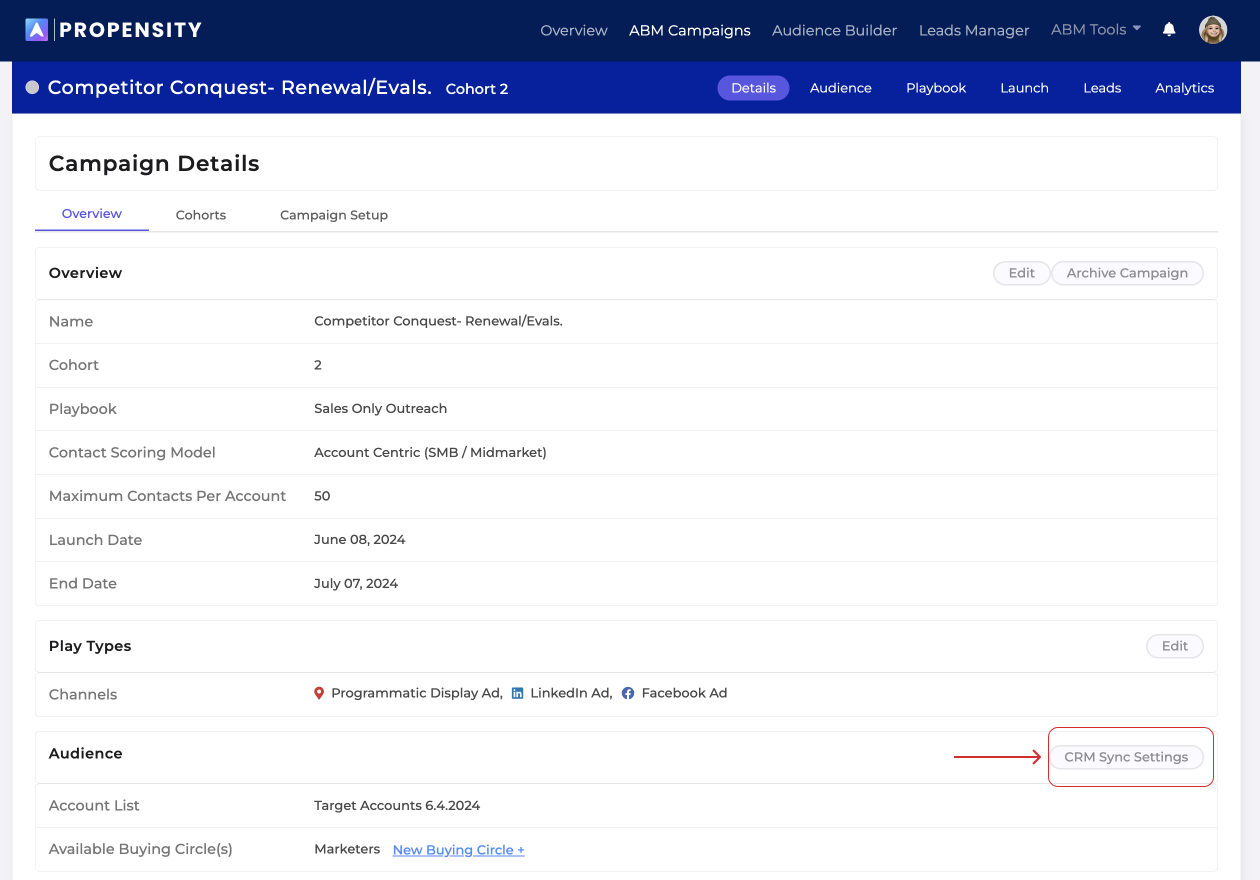This screenshot has width=1260, height=880.
Task: Click Edit in the Overview section
Action: tap(1021, 272)
